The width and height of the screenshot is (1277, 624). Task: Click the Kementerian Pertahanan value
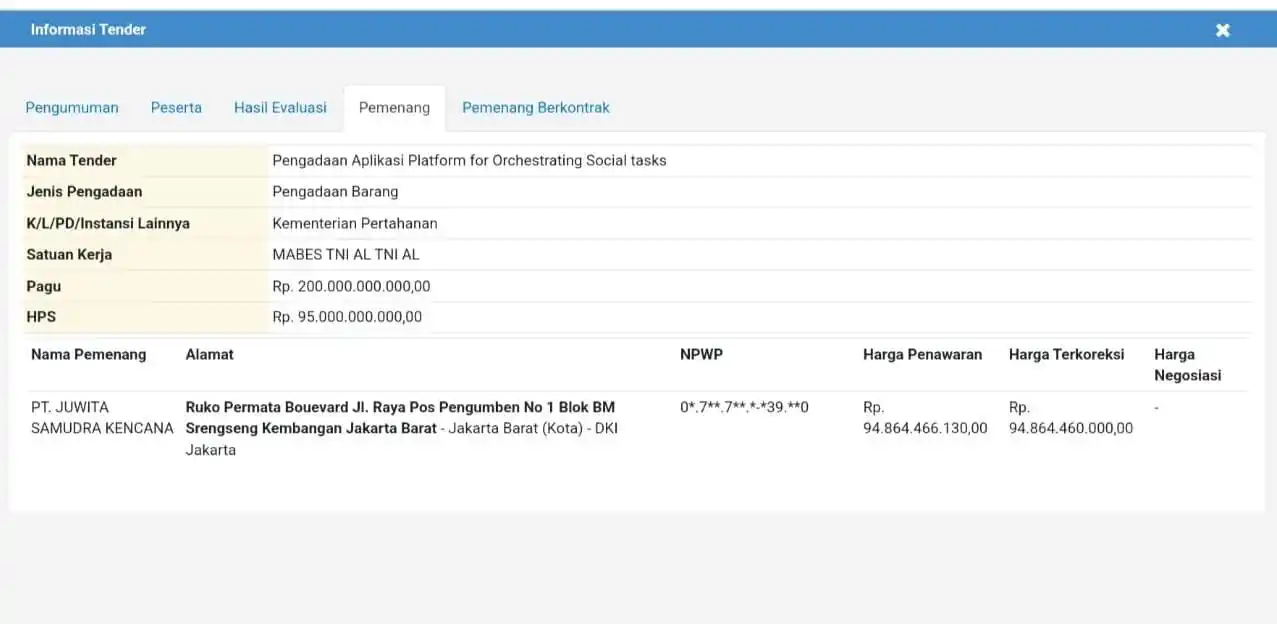tap(354, 223)
